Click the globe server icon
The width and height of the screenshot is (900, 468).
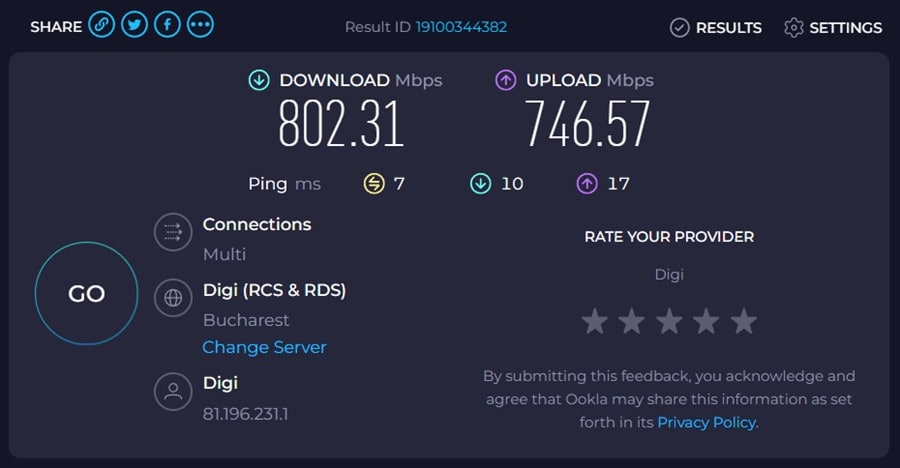(x=173, y=297)
